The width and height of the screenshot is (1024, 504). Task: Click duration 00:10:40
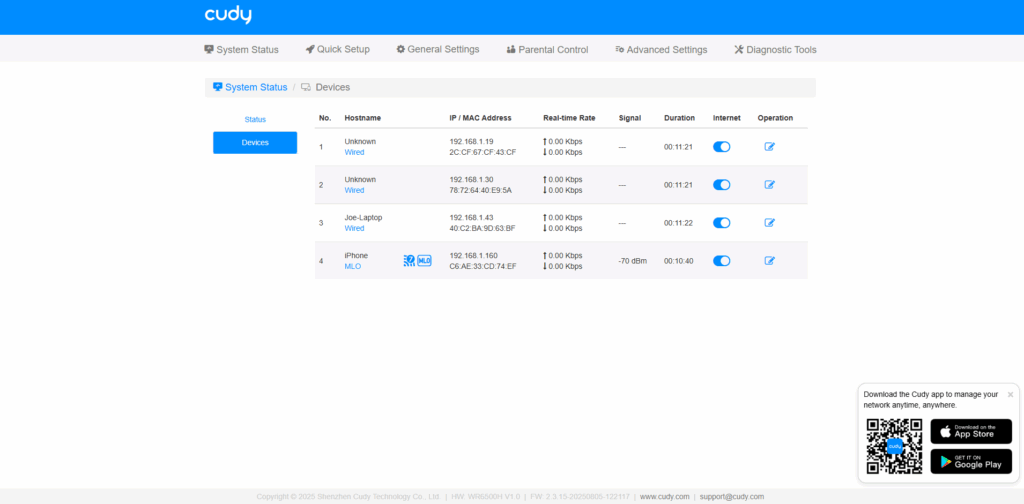679,261
